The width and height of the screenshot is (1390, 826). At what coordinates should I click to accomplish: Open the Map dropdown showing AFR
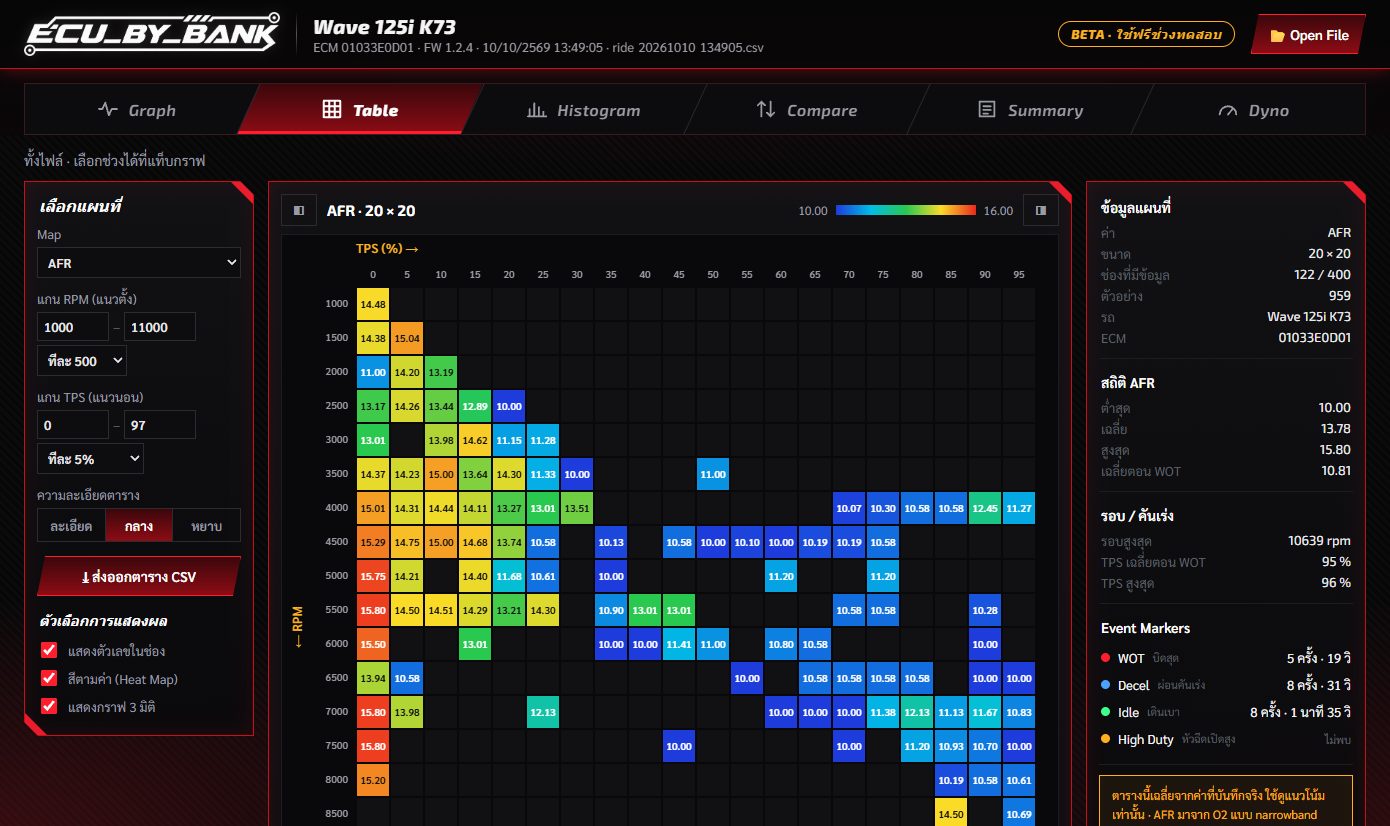[x=139, y=263]
